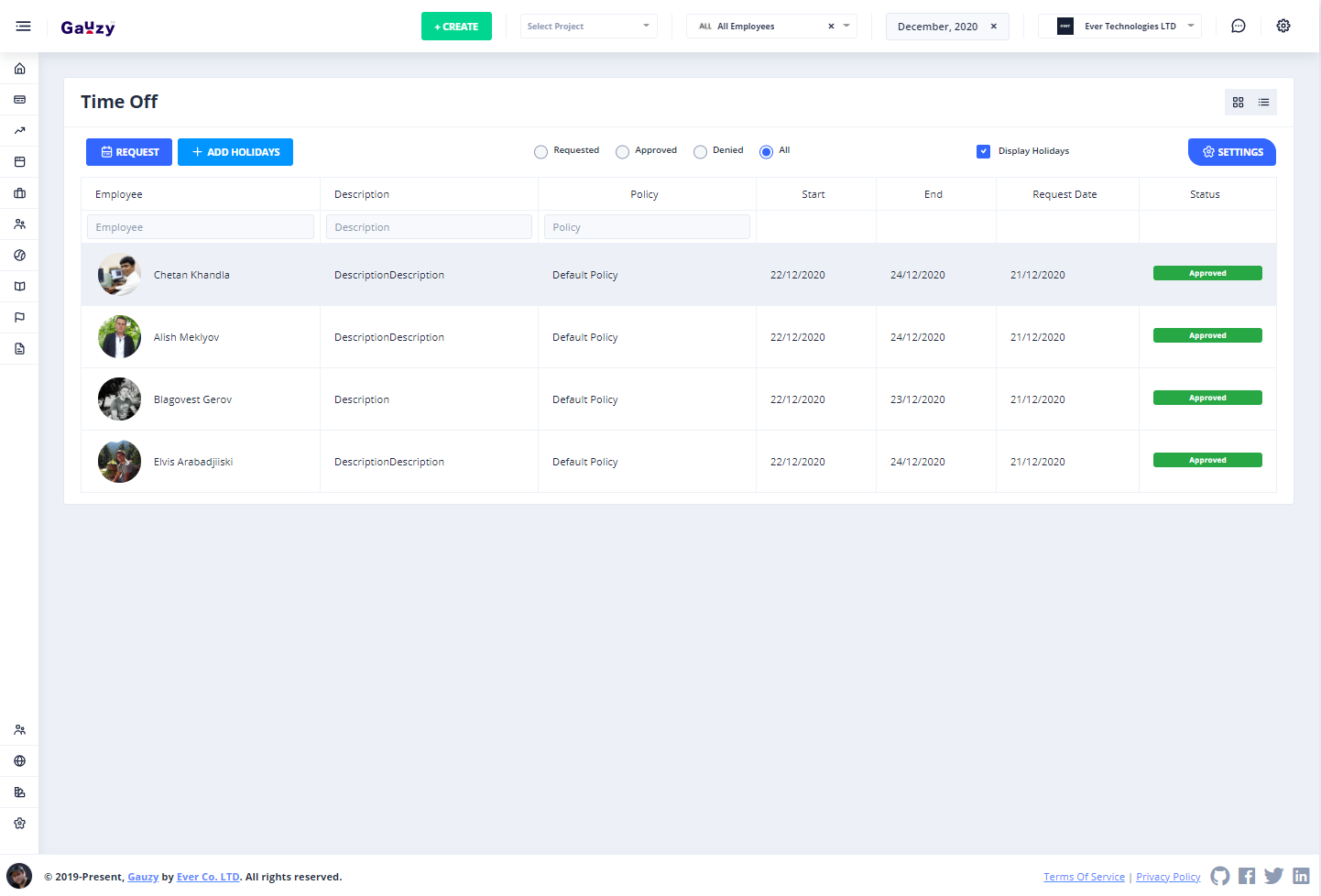Sort the table by the Employee column header
1321x896 pixels.
[x=119, y=194]
